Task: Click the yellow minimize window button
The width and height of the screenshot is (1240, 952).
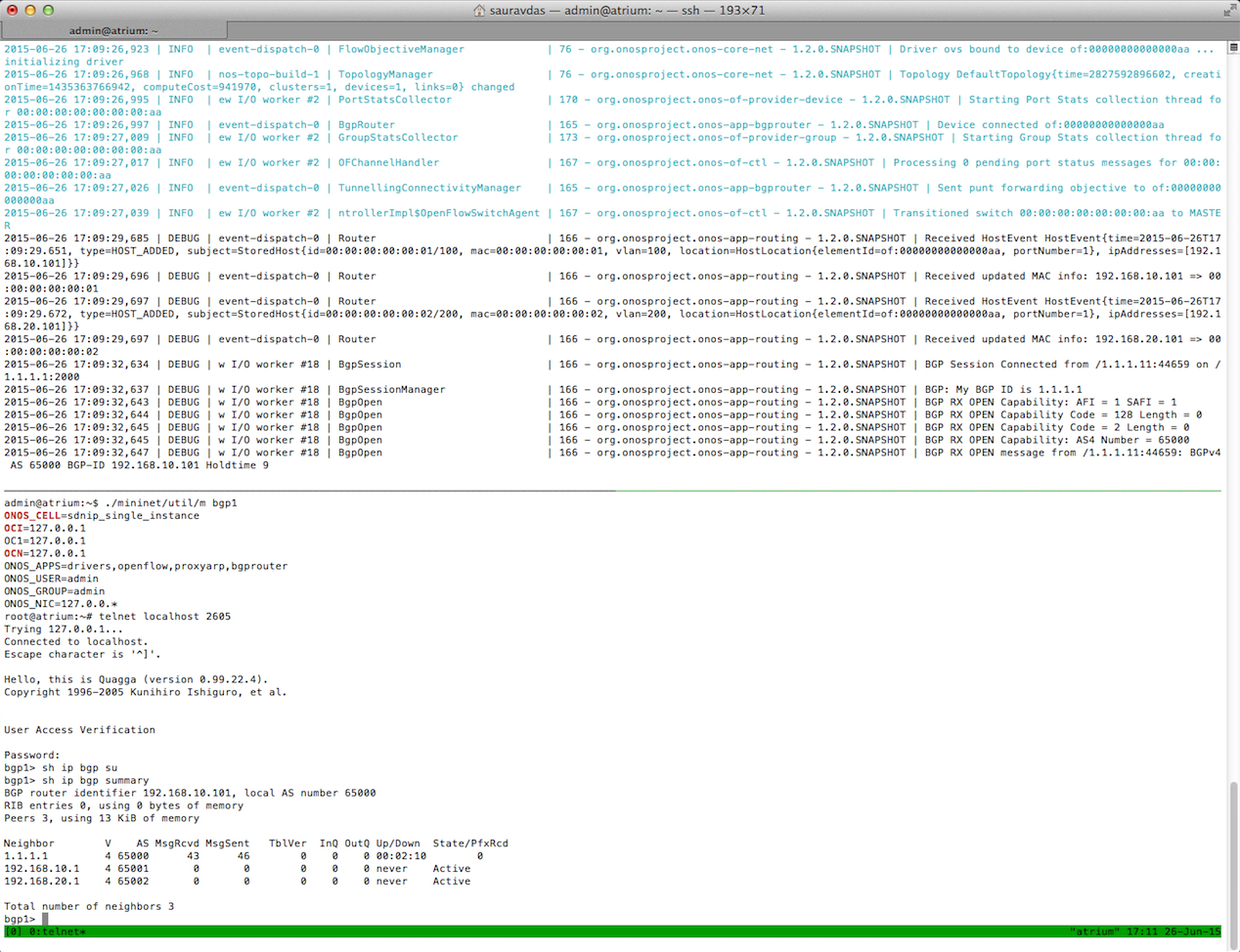Action: point(30,10)
